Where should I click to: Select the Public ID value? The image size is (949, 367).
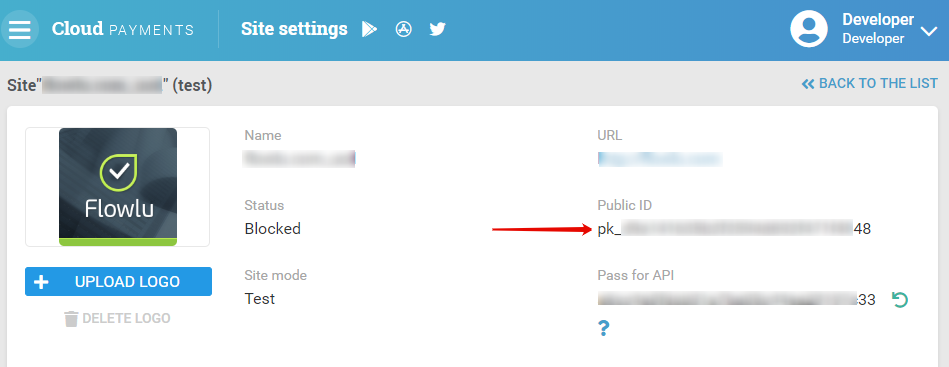[734, 229]
